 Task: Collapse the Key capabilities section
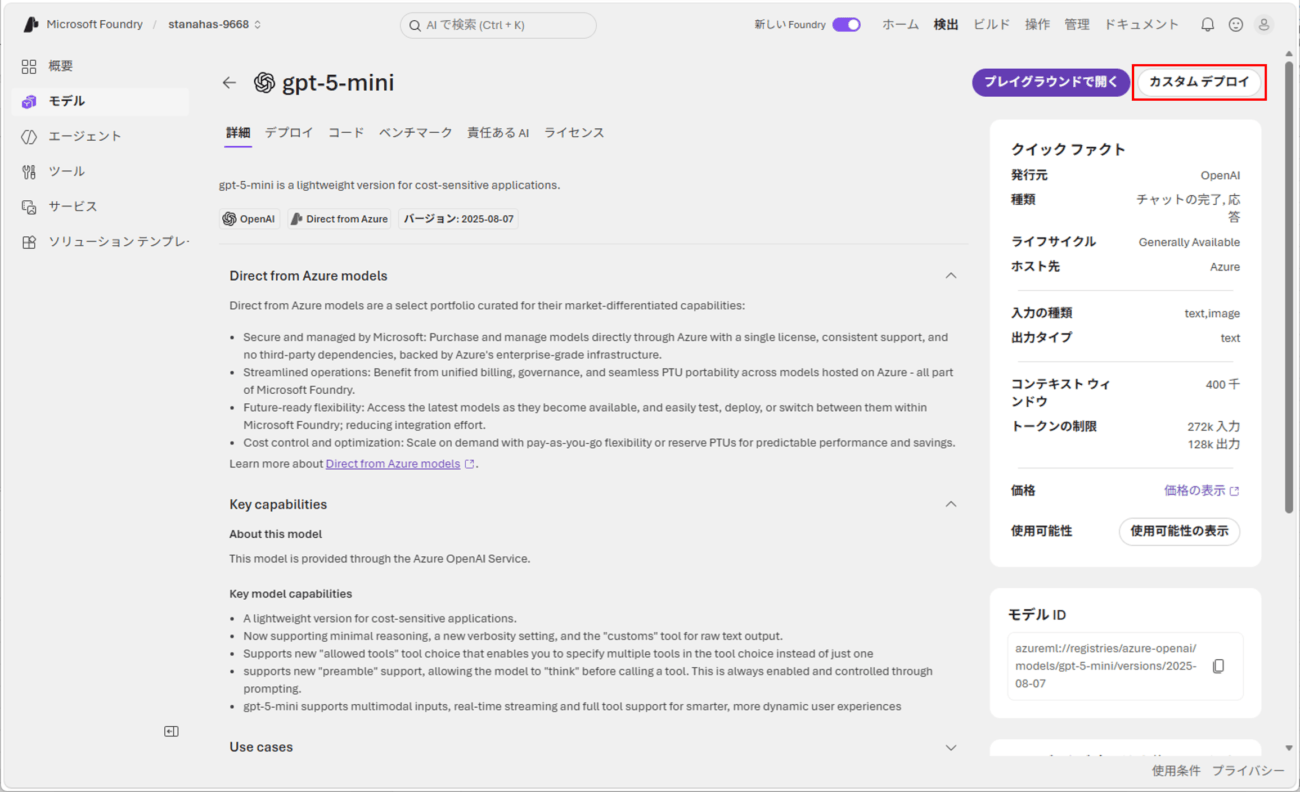click(x=951, y=504)
